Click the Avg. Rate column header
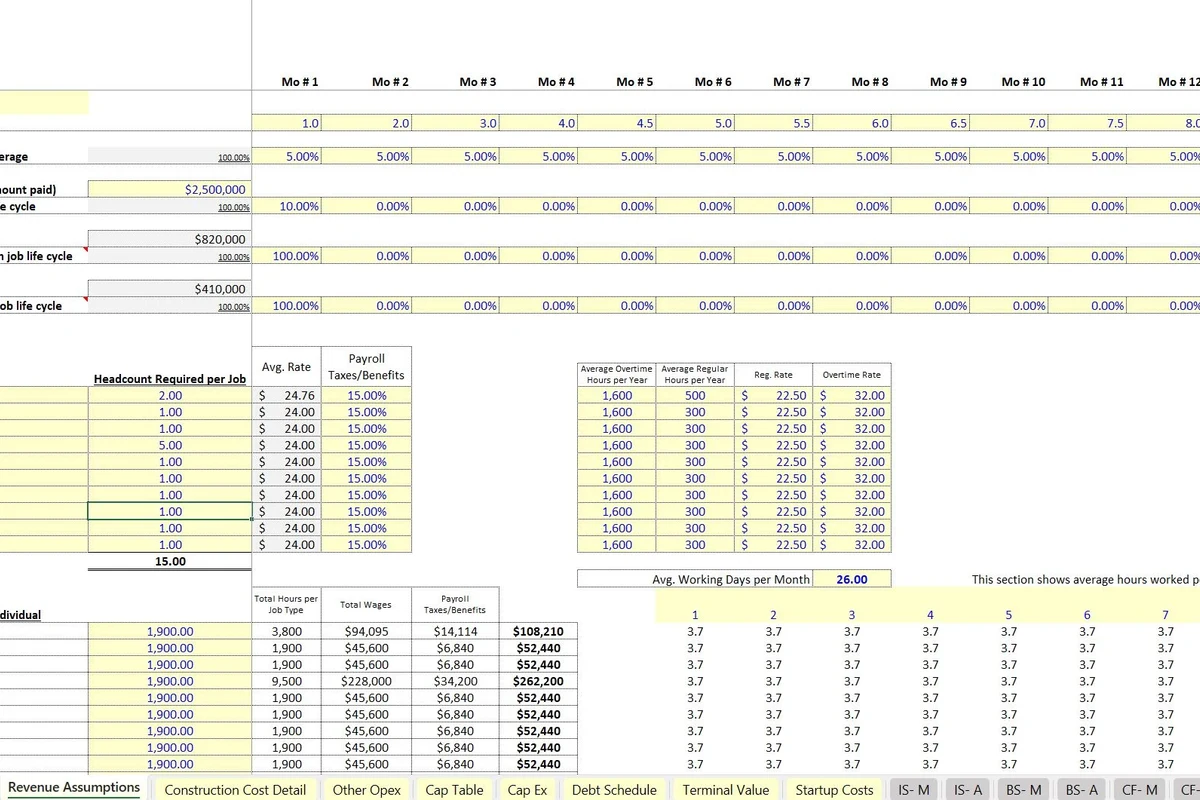1200x800 pixels. 286,367
